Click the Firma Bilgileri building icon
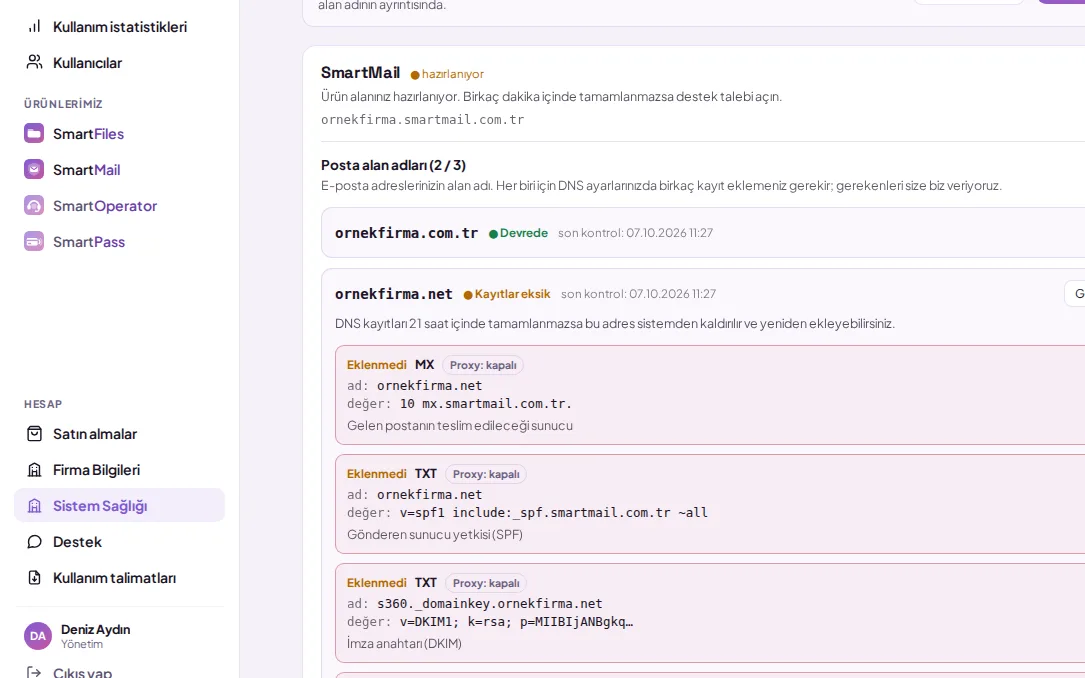 pos(34,469)
